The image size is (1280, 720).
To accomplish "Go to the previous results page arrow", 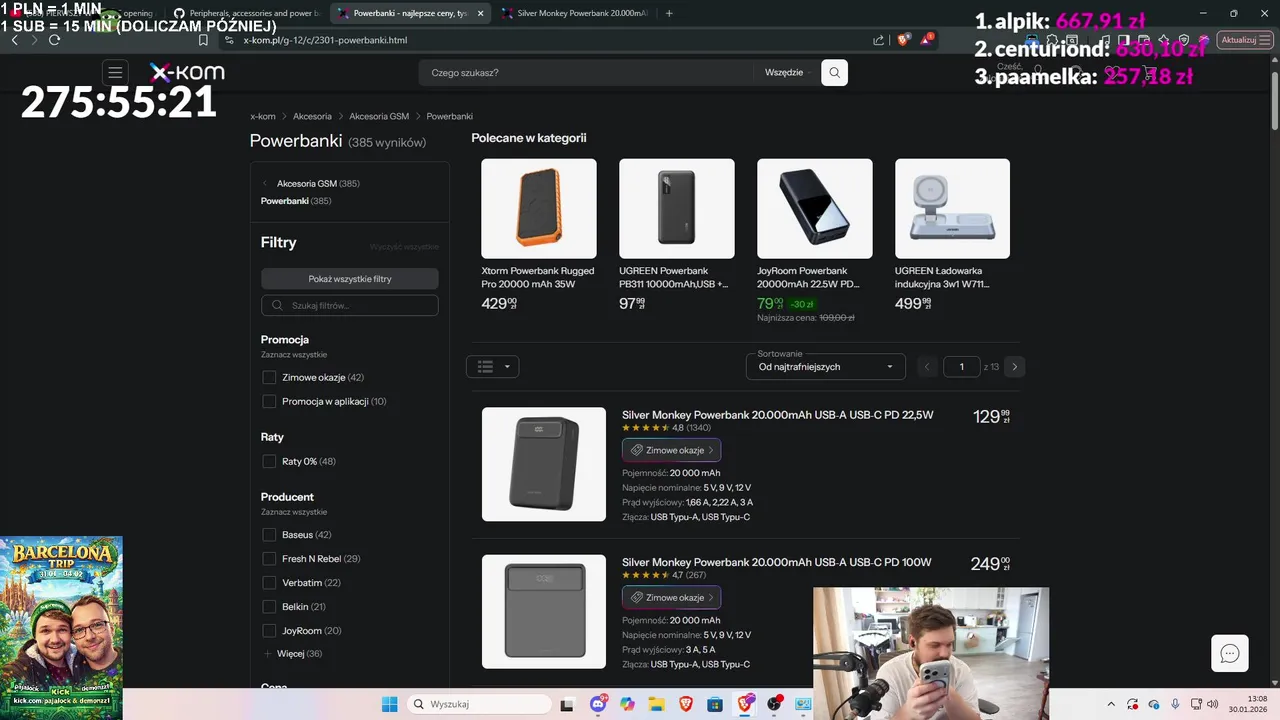I will pyautogui.click(x=927, y=367).
